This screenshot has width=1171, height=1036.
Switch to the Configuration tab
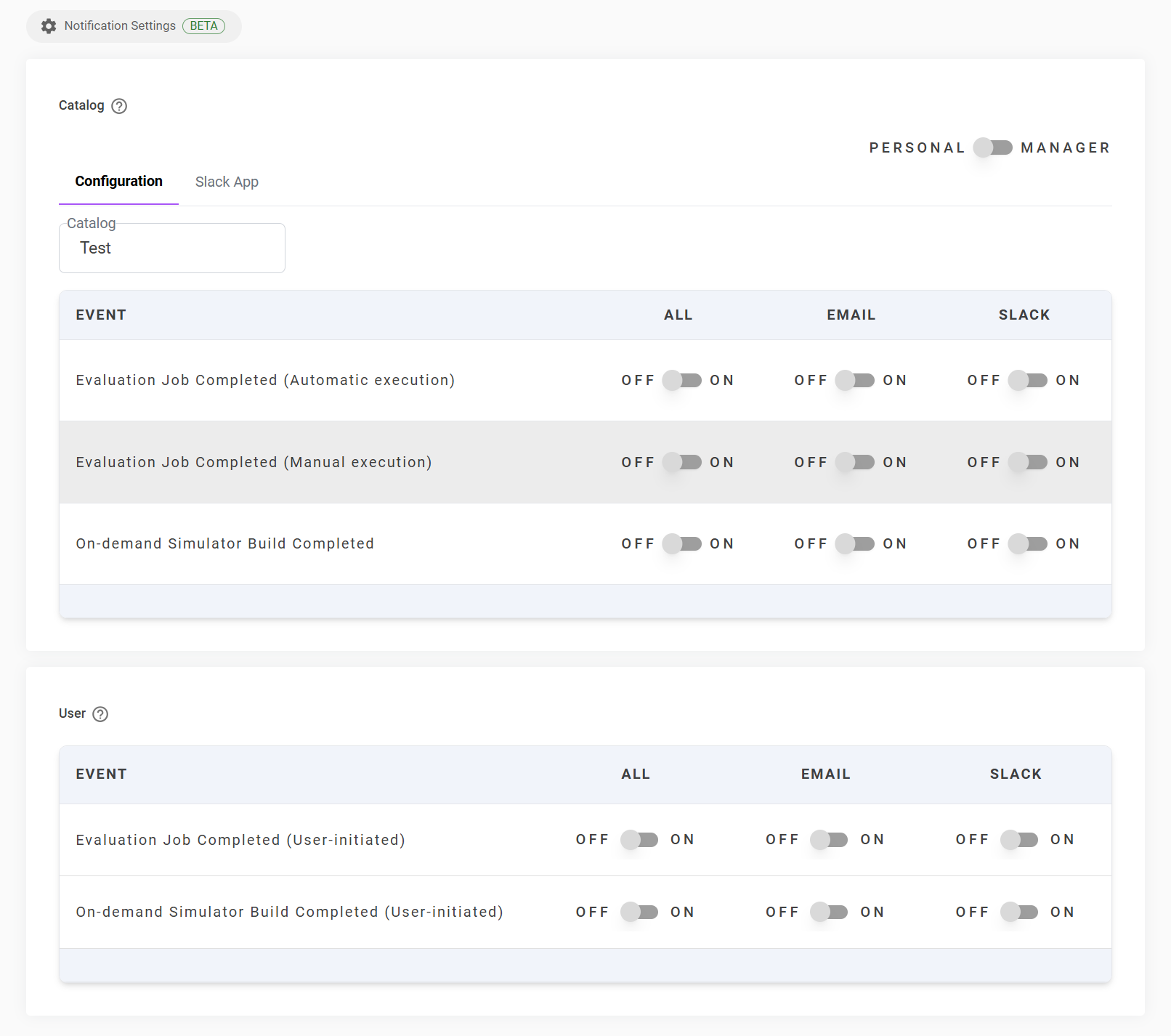click(x=118, y=182)
